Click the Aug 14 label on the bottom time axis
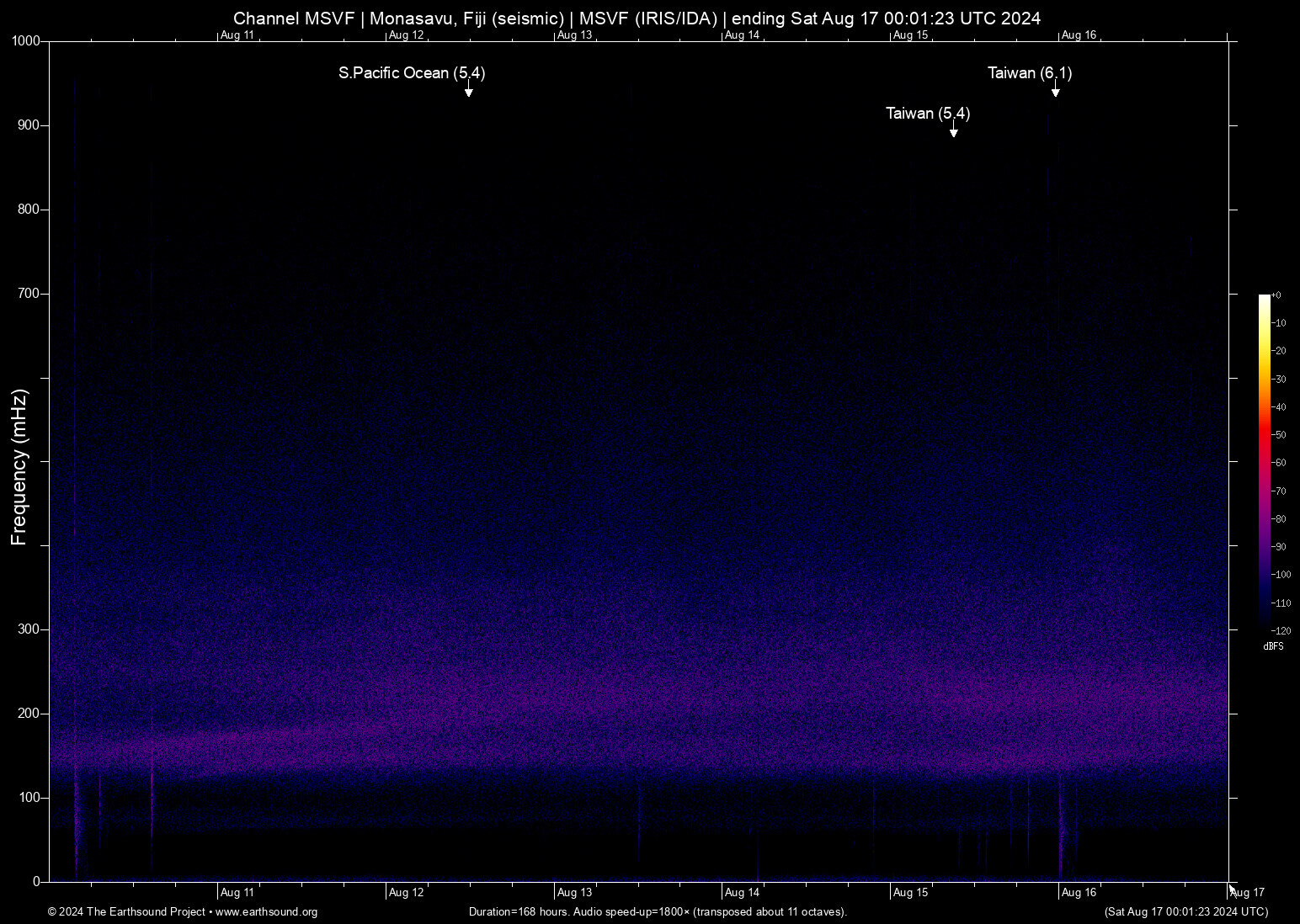Image resolution: width=1300 pixels, height=924 pixels. pos(742,893)
